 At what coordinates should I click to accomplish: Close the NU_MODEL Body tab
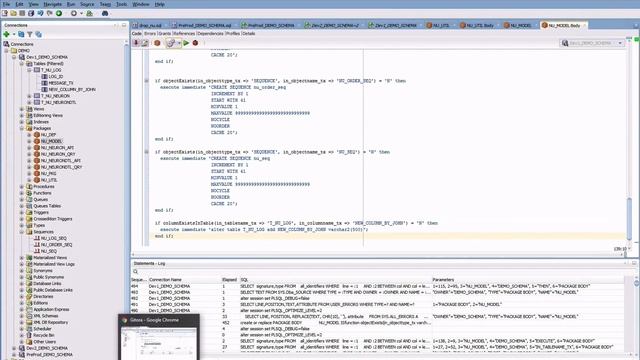(584, 25)
